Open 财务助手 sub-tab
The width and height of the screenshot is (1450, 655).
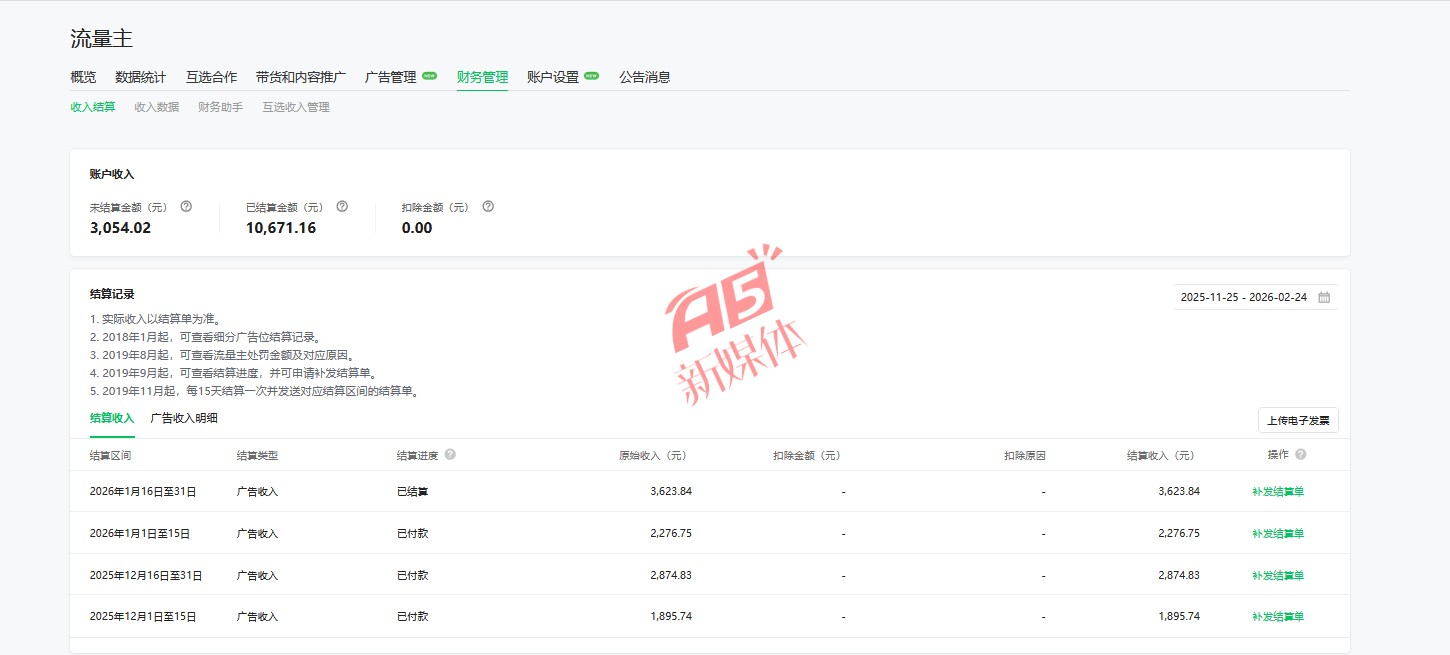coord(220,107)
